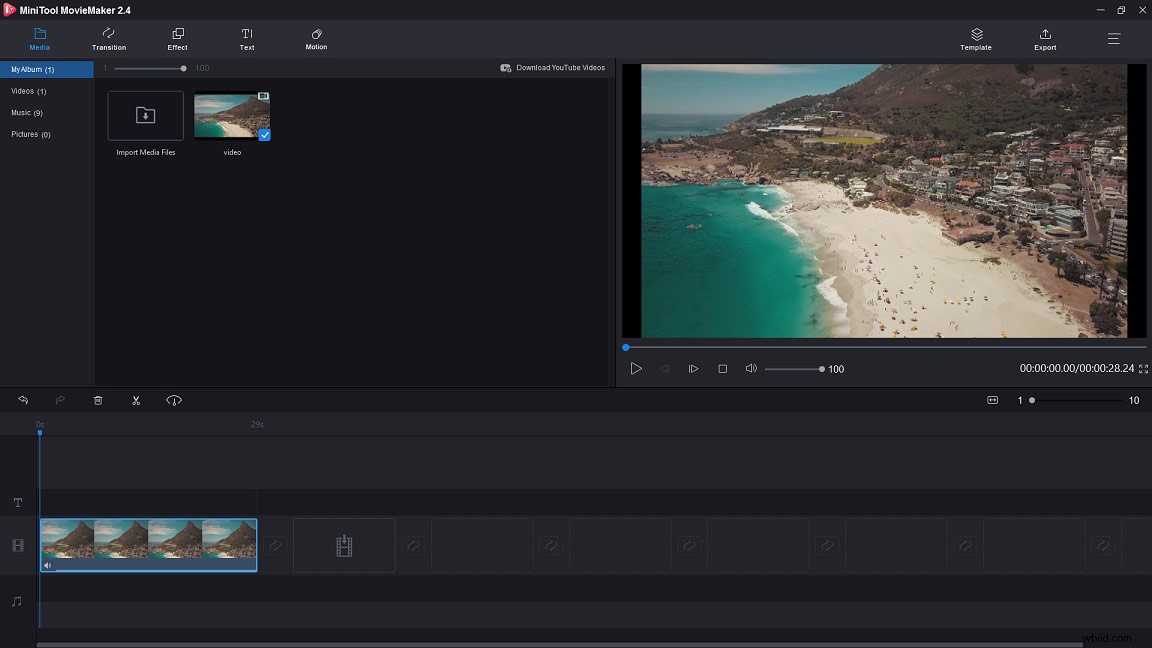This screenshot has height=648, width=1152.
Task: Switch to the Transition tab
Action: [108, 39]
